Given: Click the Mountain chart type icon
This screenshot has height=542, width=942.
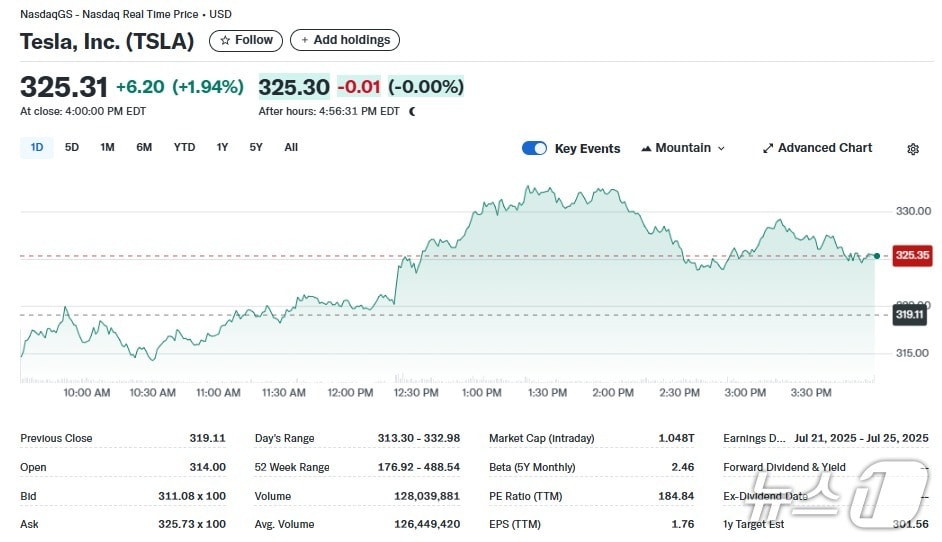Looking at the screenshot, I should pos(646,148).
